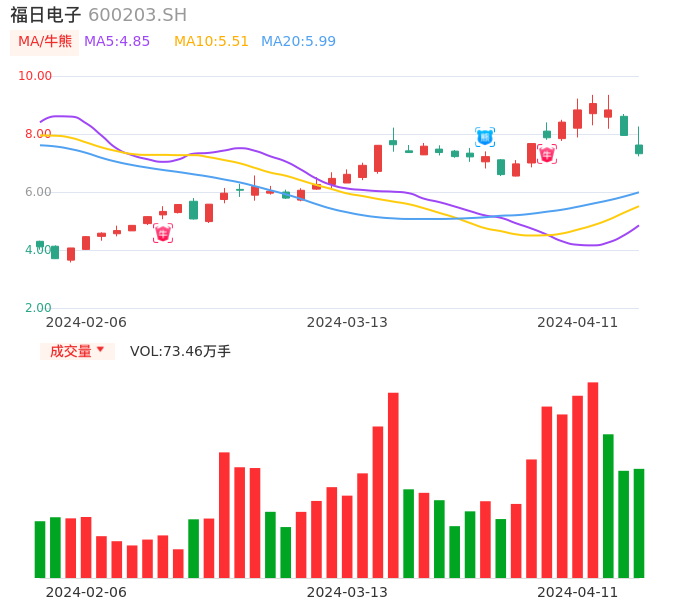Click the tall red volume bar left of 2024-03-13's green bars
686x606 pixels.
(x=393, y=485)
